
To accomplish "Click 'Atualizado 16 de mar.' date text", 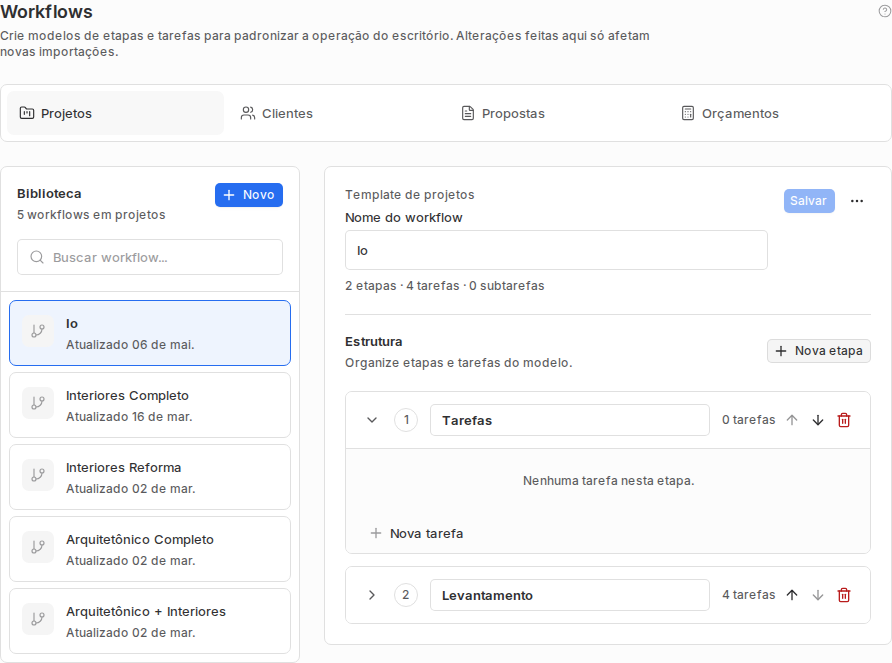I will [129, 417].
